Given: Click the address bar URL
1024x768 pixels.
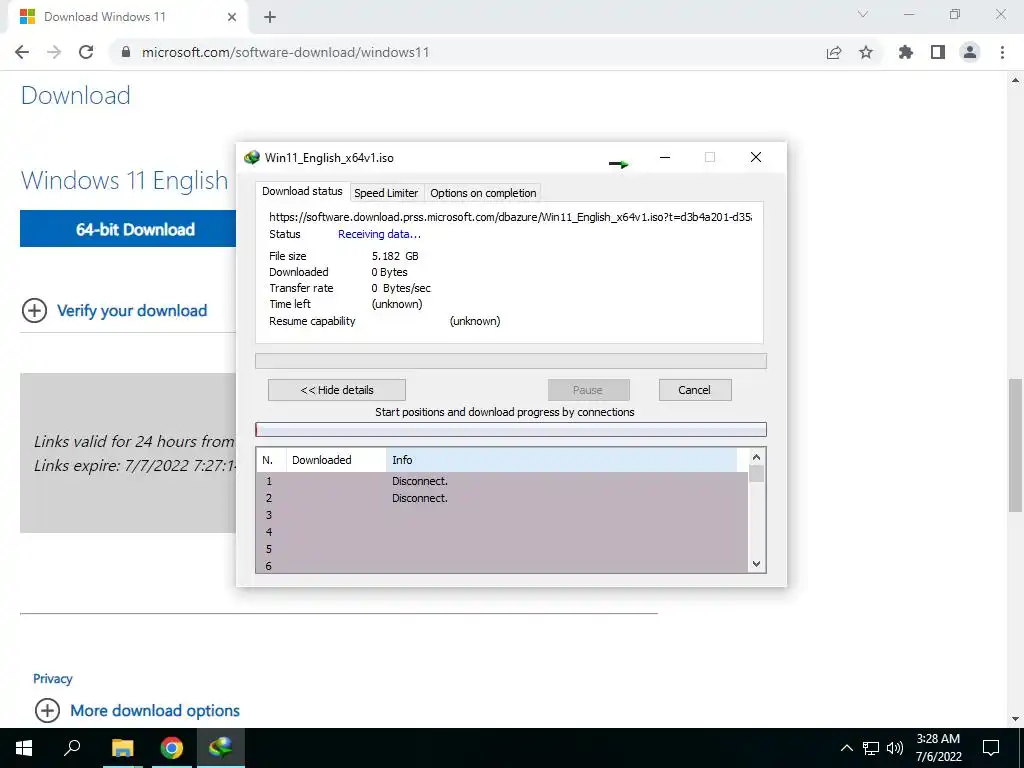Looking at the screenshot, I should [x=285, y=52].
